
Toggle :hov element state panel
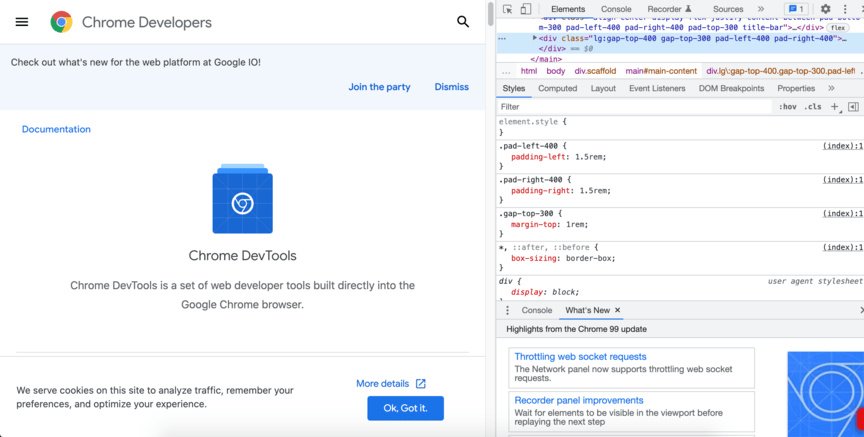click(787, 107)
